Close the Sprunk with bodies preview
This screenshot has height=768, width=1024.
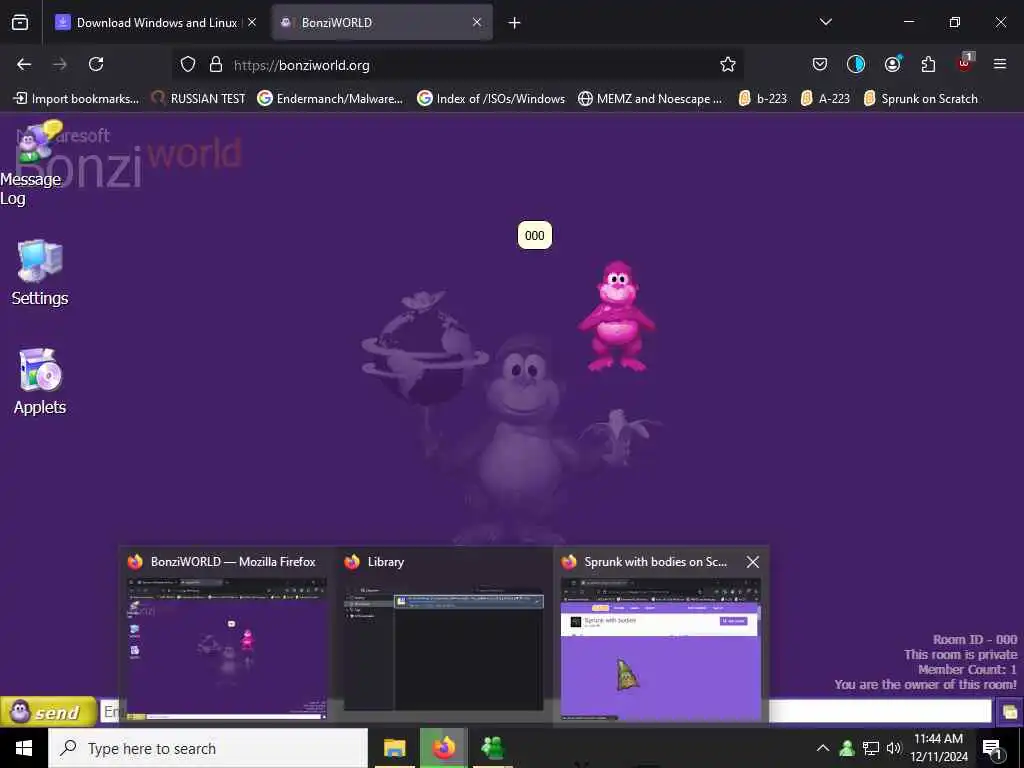tap(752, 562)
